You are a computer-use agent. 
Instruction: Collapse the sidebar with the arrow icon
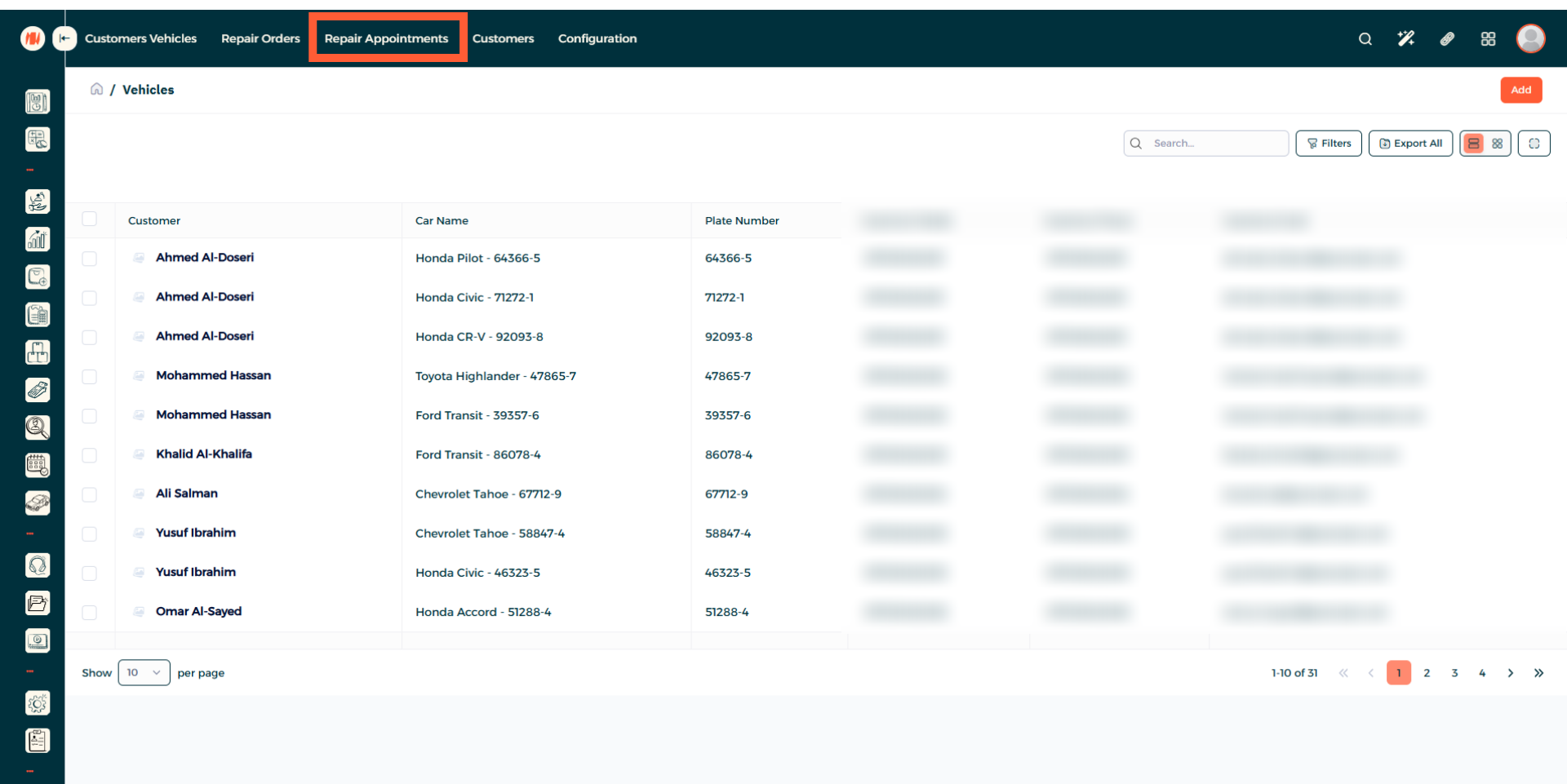pos(64,38)
